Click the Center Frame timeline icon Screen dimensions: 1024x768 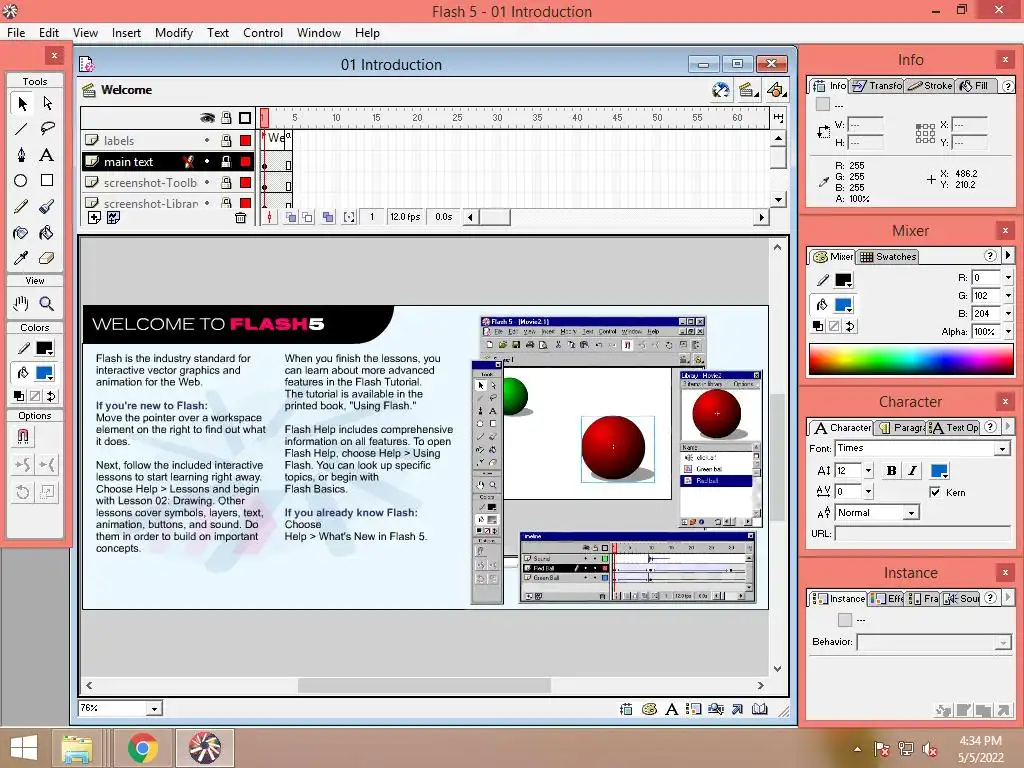click(270, 217)
